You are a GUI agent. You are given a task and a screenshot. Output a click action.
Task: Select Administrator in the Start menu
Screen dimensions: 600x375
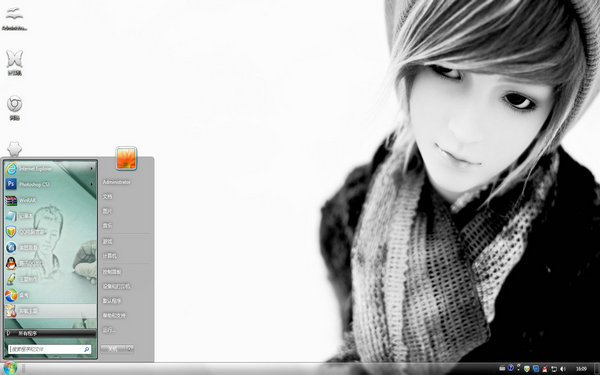coord(116,182)
